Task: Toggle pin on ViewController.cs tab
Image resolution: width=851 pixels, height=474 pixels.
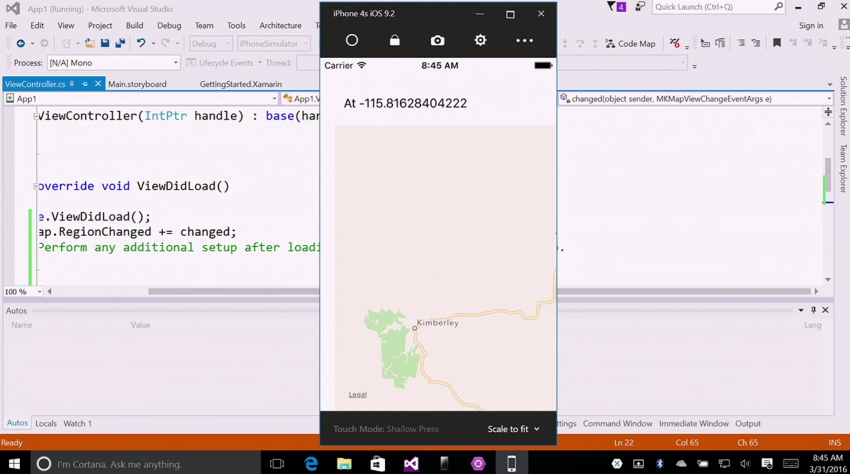Action: point(85,84)
